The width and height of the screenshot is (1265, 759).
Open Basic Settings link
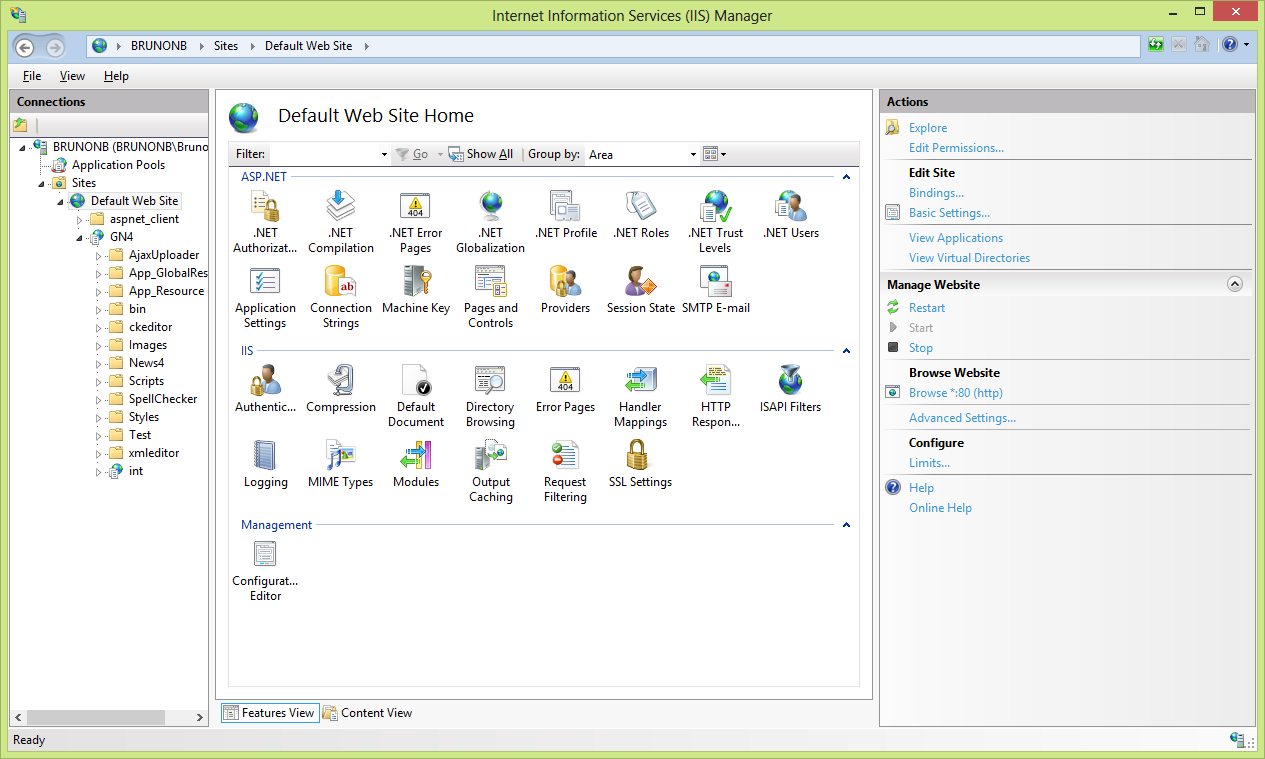tap(949, 213)
